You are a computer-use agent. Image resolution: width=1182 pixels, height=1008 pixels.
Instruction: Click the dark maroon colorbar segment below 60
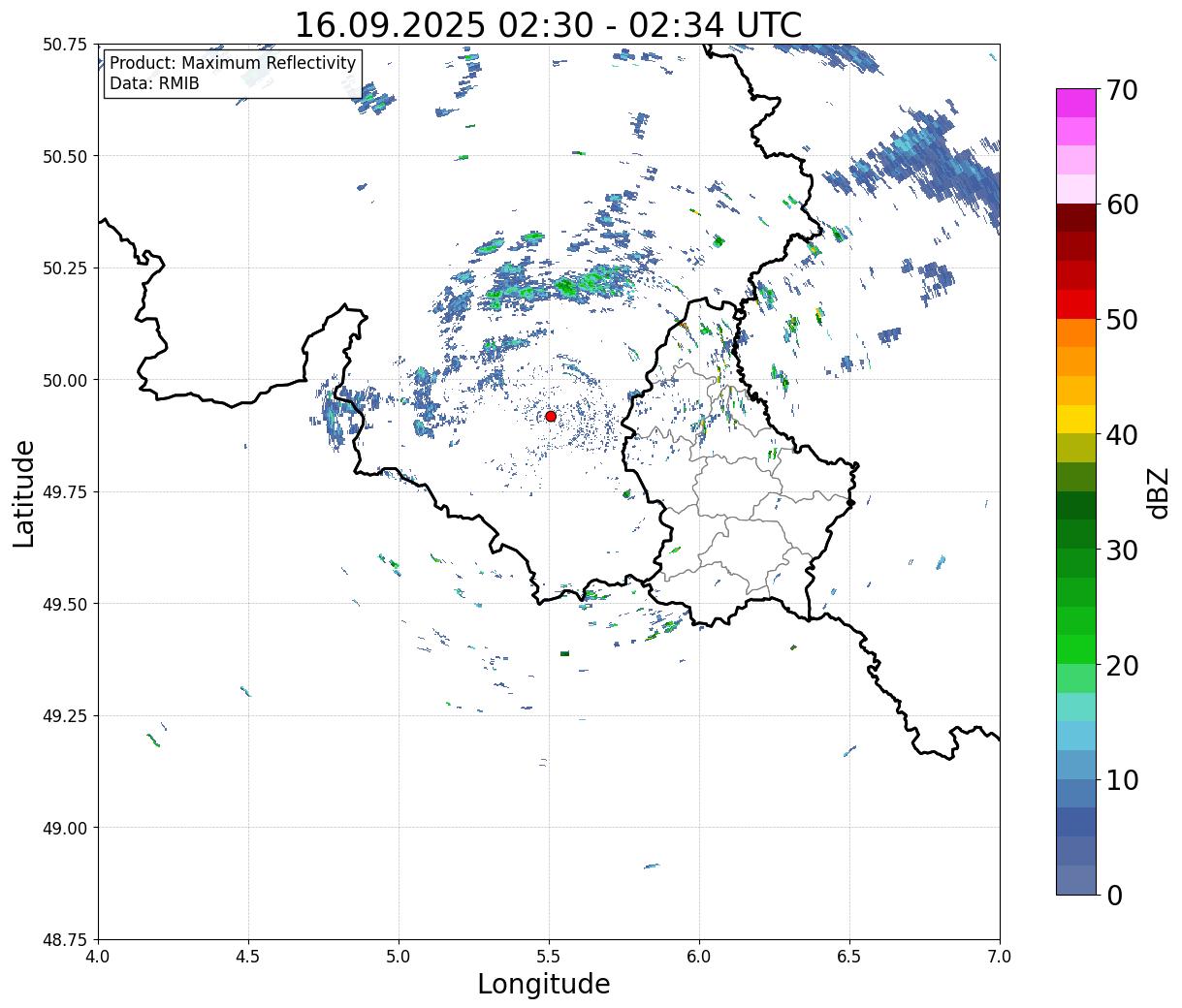pos(1076,218)
